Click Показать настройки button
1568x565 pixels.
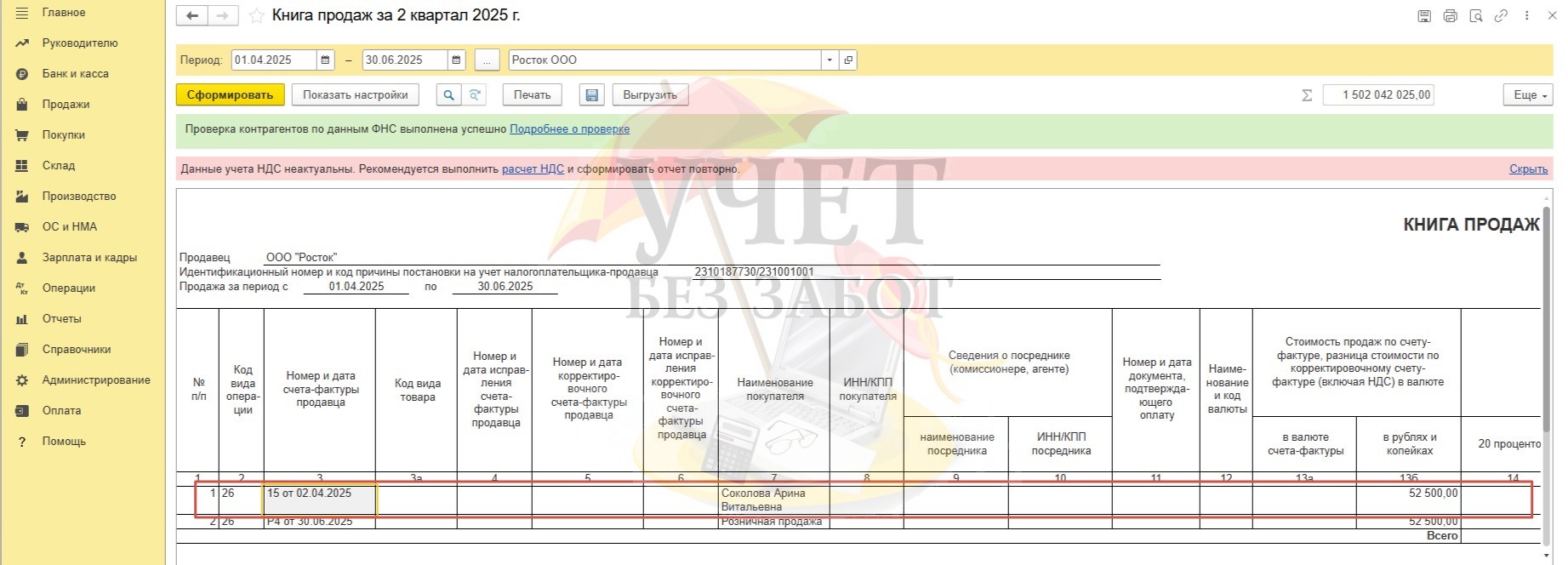pyautogui.click(x=356, y=95)
